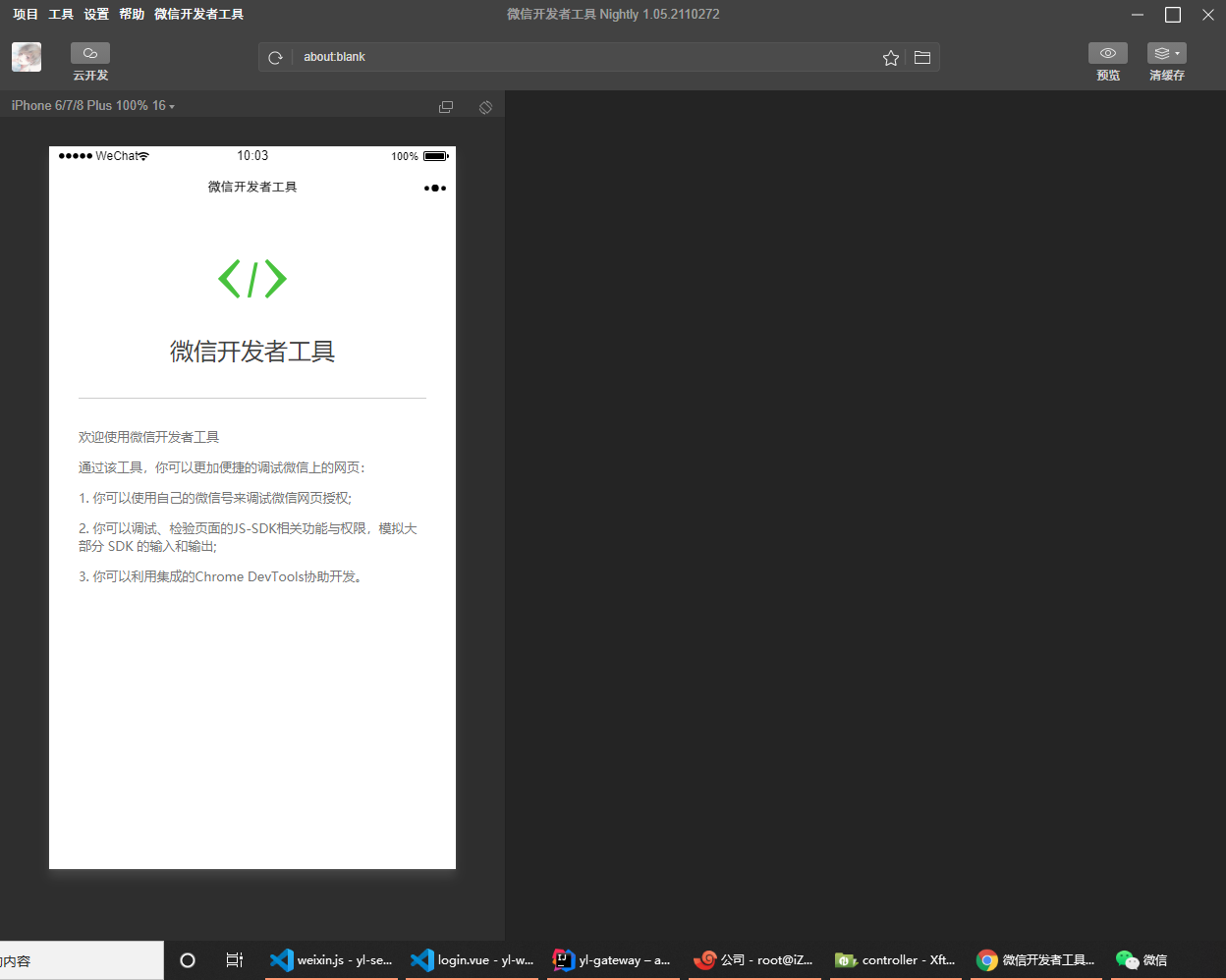Click the reload page icon
The height and width of the screenshot is (980, 1226).
[275, 58]
